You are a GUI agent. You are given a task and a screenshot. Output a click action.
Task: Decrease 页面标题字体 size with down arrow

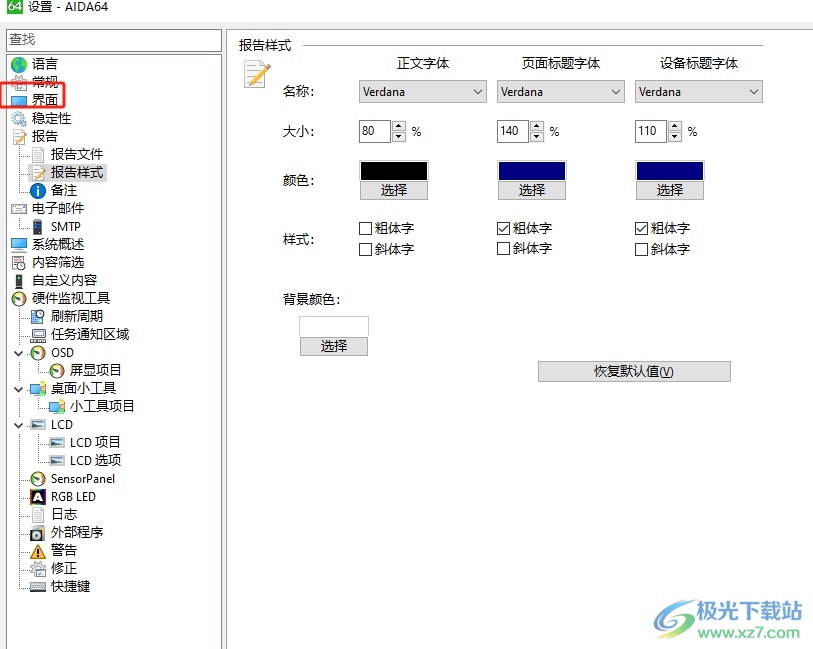point(537,137)
